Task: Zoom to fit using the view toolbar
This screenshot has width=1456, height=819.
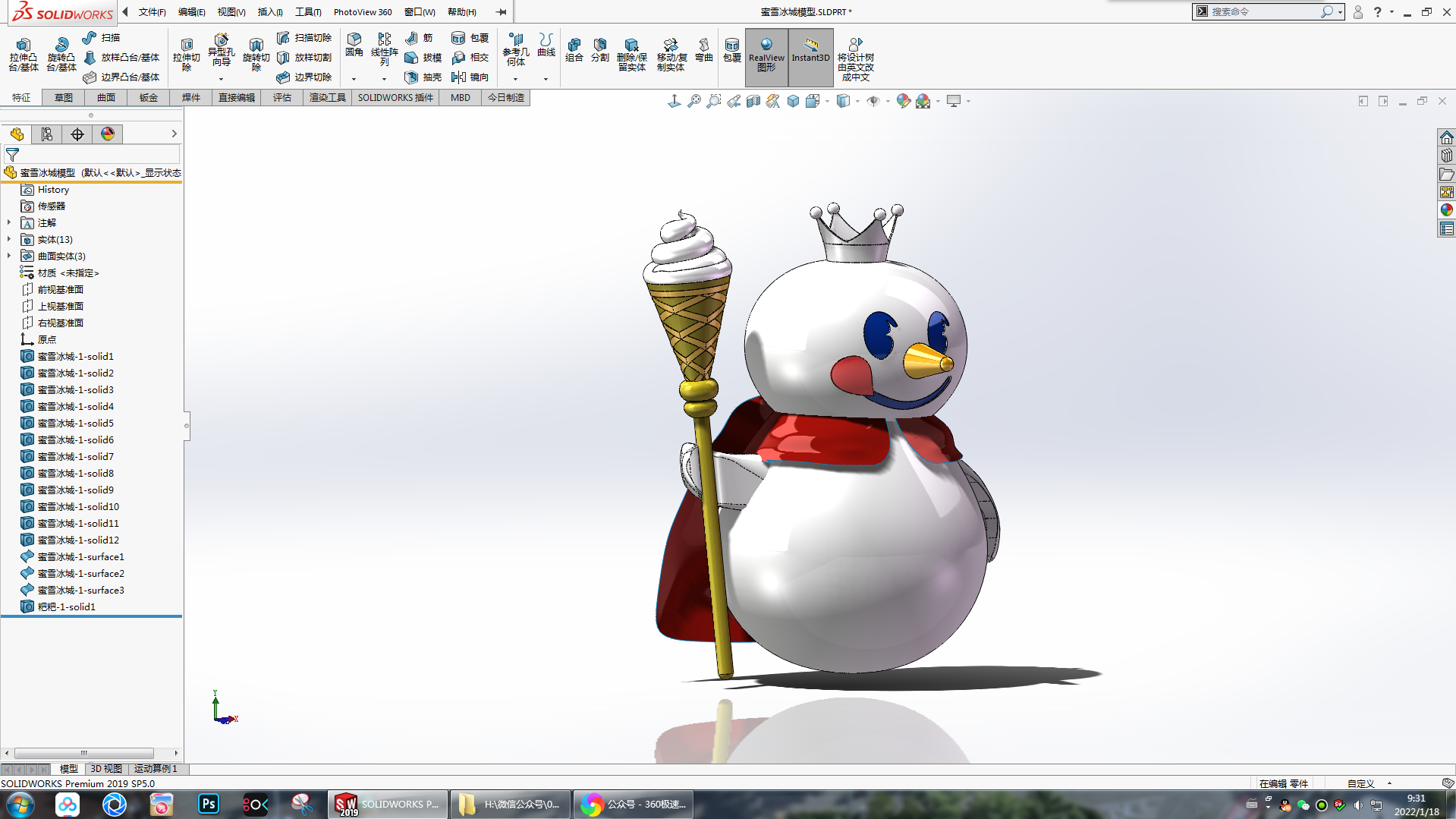Action: click(x=694, y=101)
